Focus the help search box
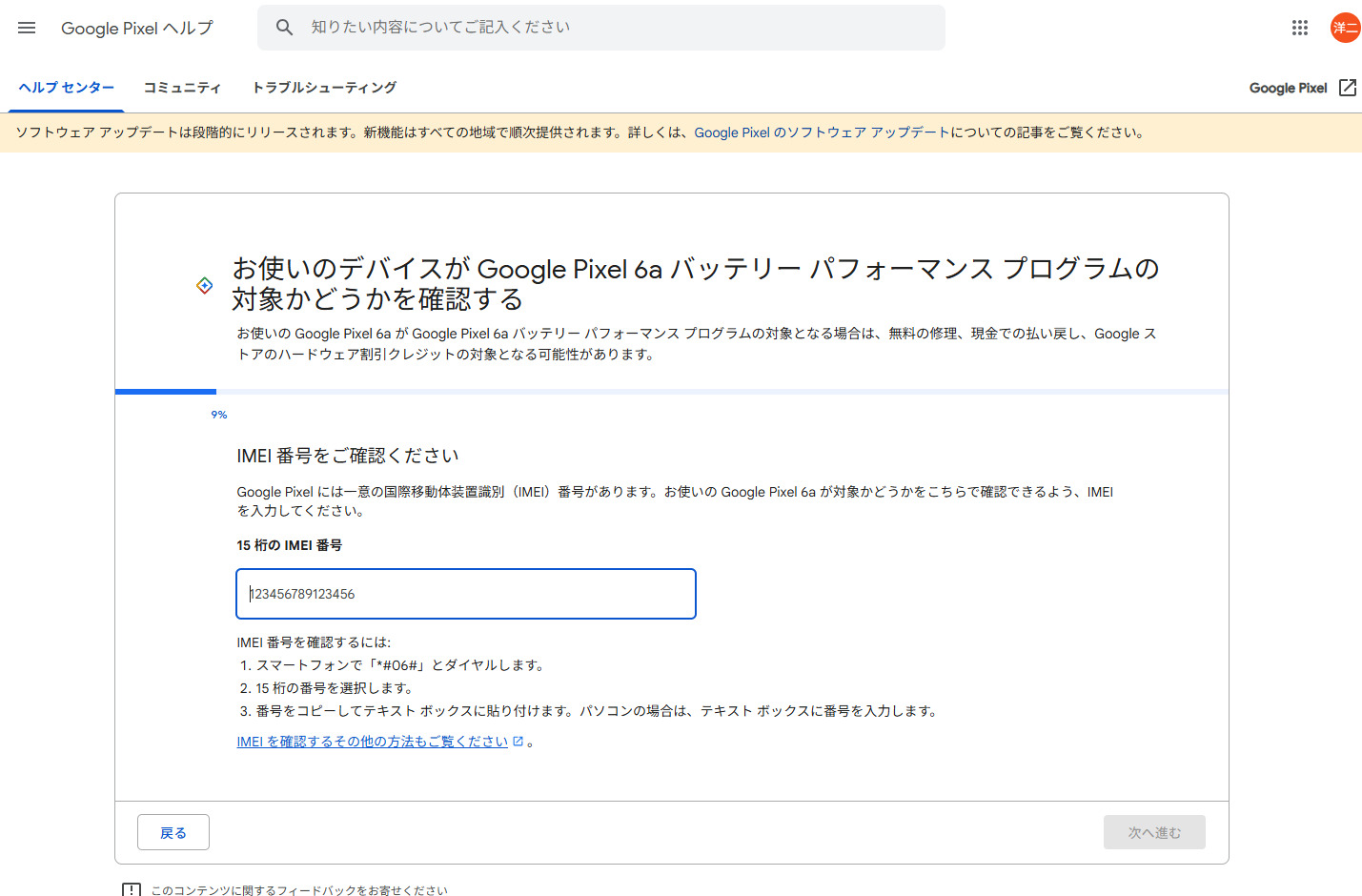The image size is (1362, 896). [x=610, y=28]
